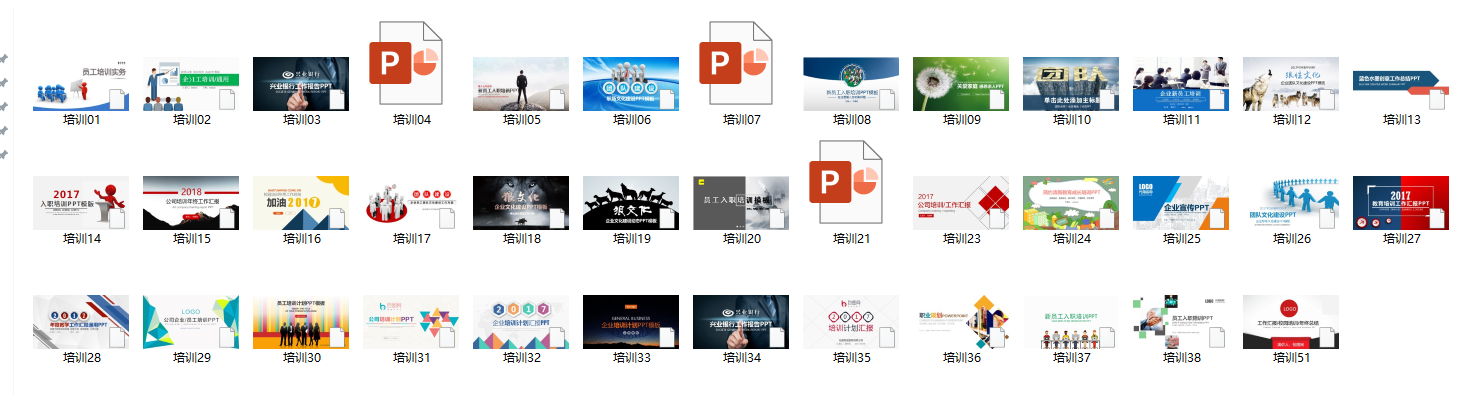Click the 培训10 thumbnail
This screenshot has width=1466, height=396.
[x=1071, y=84]
